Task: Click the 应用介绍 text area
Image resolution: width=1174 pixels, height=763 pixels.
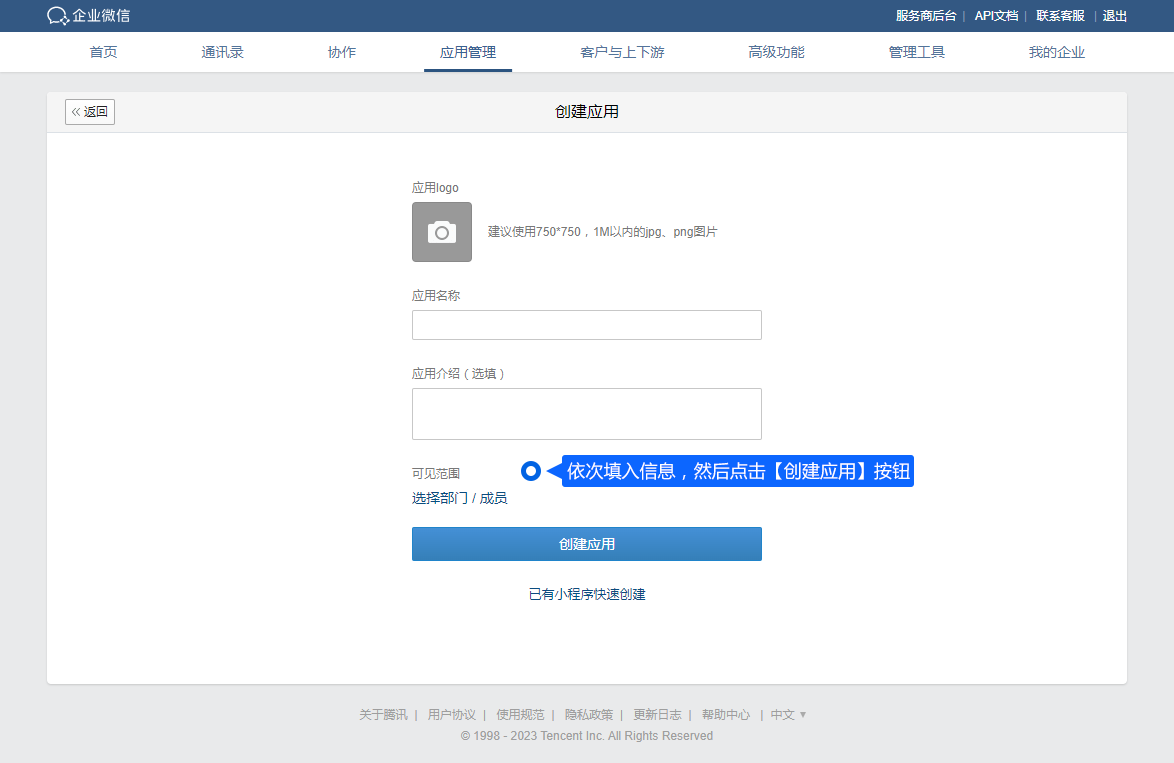Action: [586, 414]
